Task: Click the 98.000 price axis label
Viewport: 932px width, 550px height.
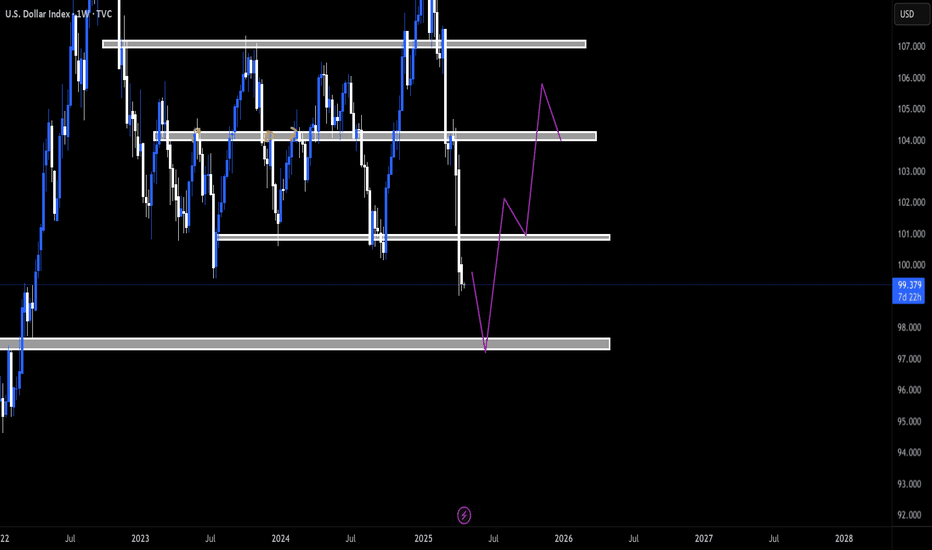Action: coord(911,328)
